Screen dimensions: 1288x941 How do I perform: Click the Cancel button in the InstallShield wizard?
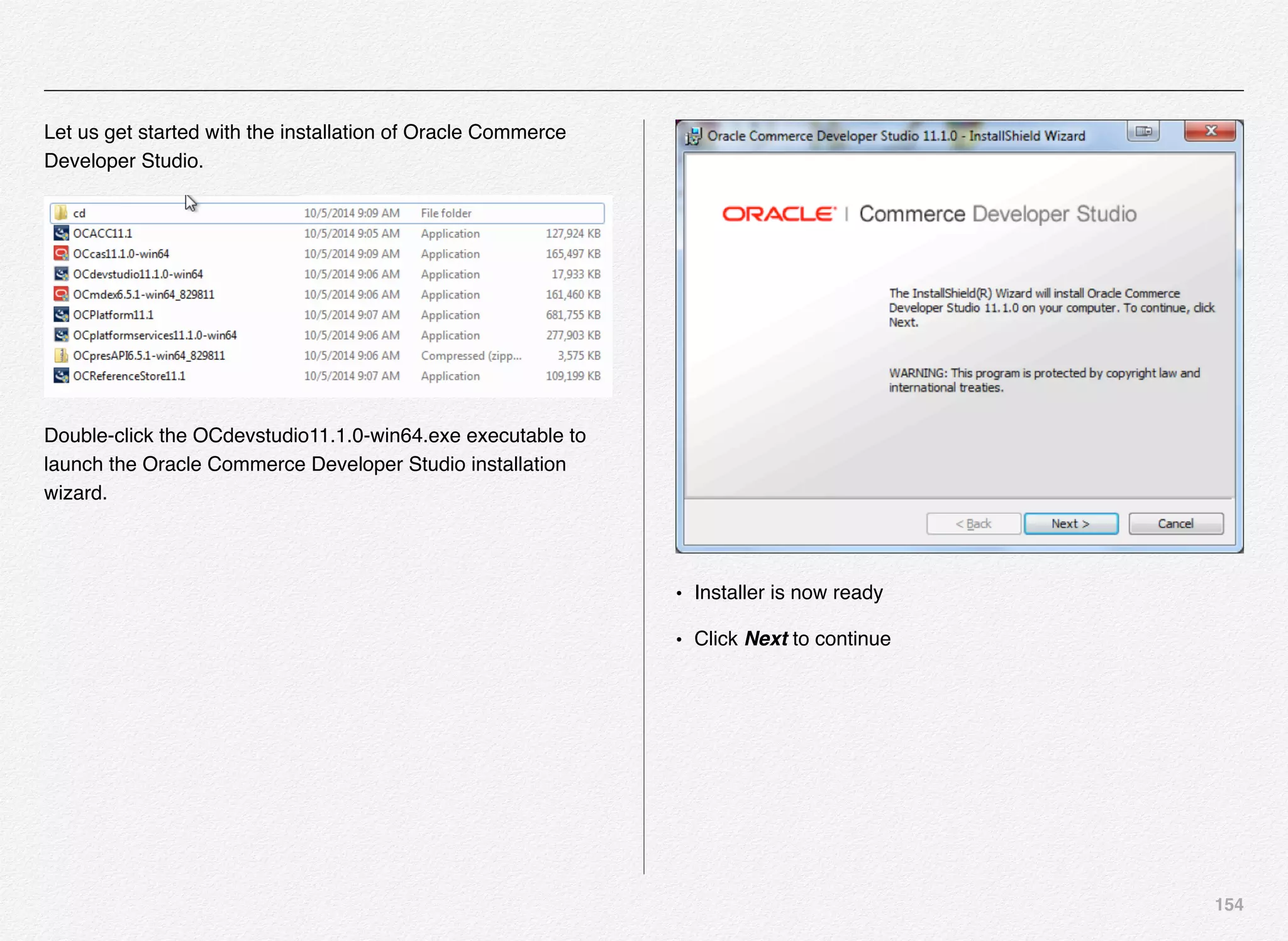[1175, 523]
